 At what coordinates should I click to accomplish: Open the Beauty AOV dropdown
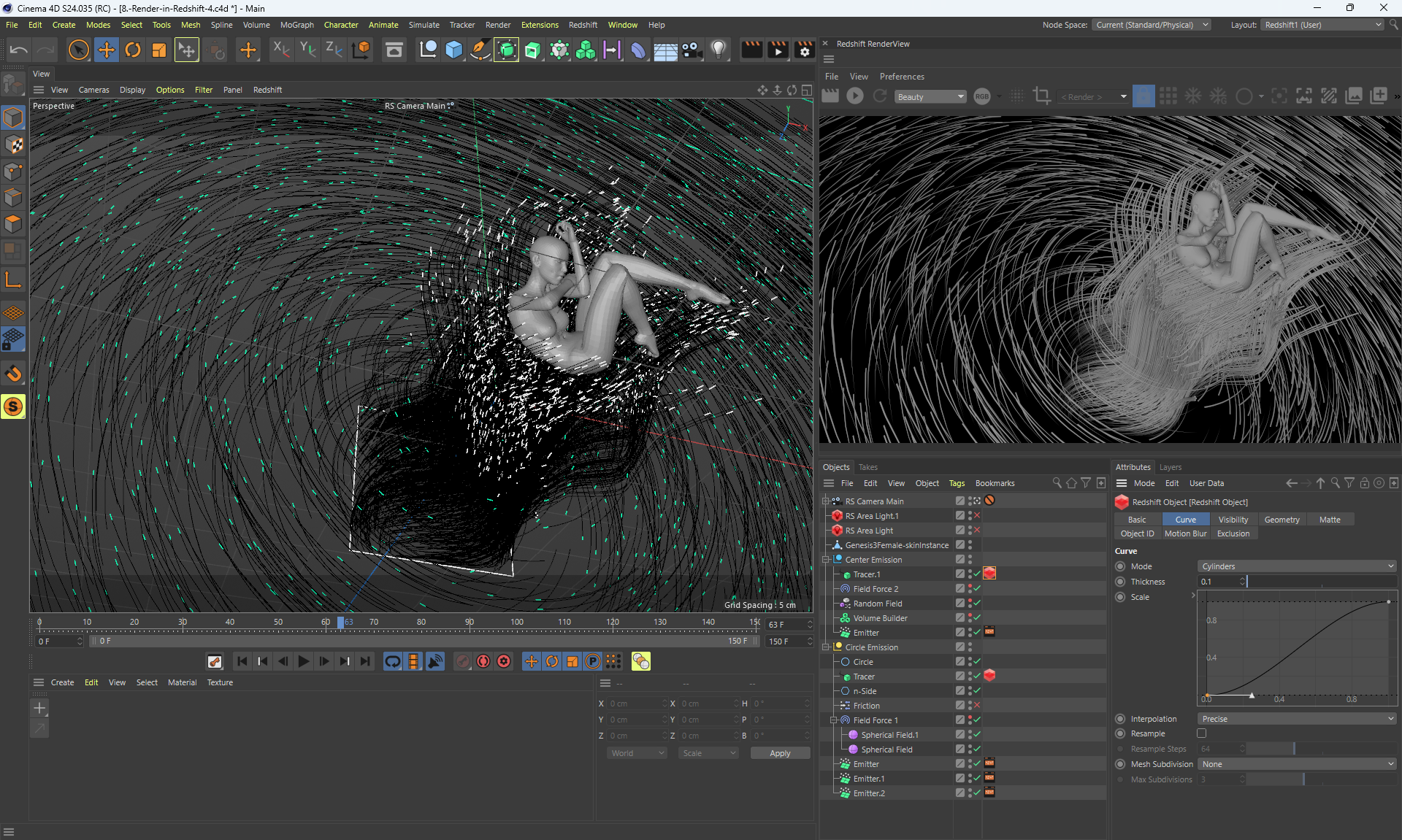(930, 96)
